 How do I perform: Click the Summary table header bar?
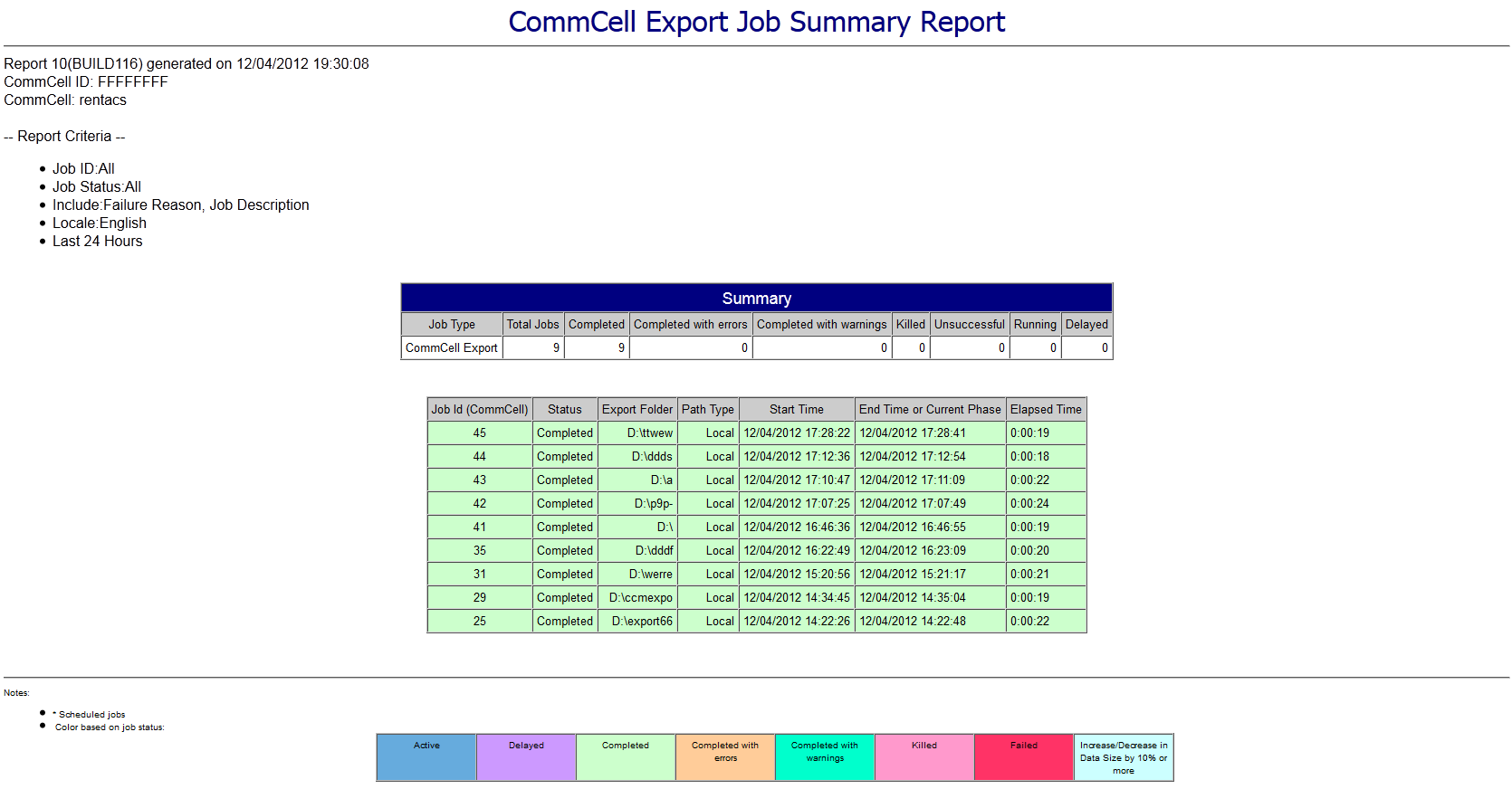757,298
